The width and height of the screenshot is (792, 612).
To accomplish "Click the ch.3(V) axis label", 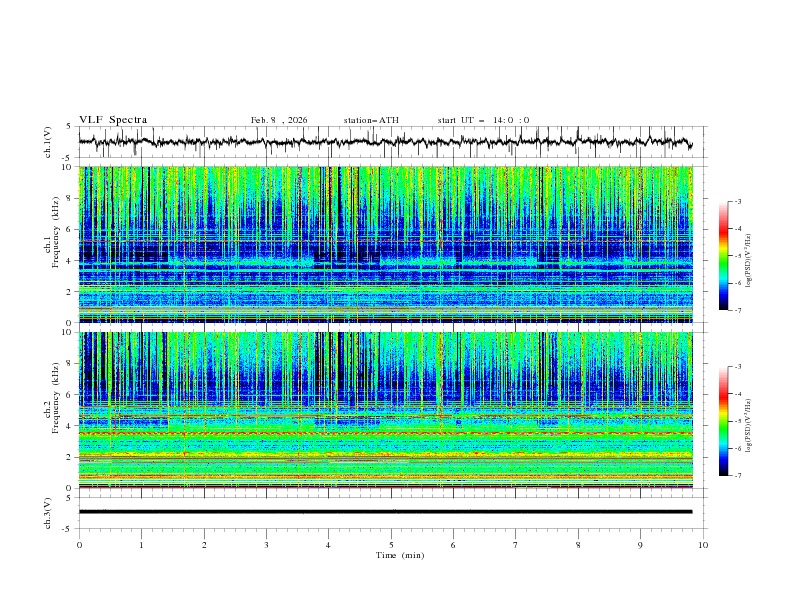I will tap(48, 511).
